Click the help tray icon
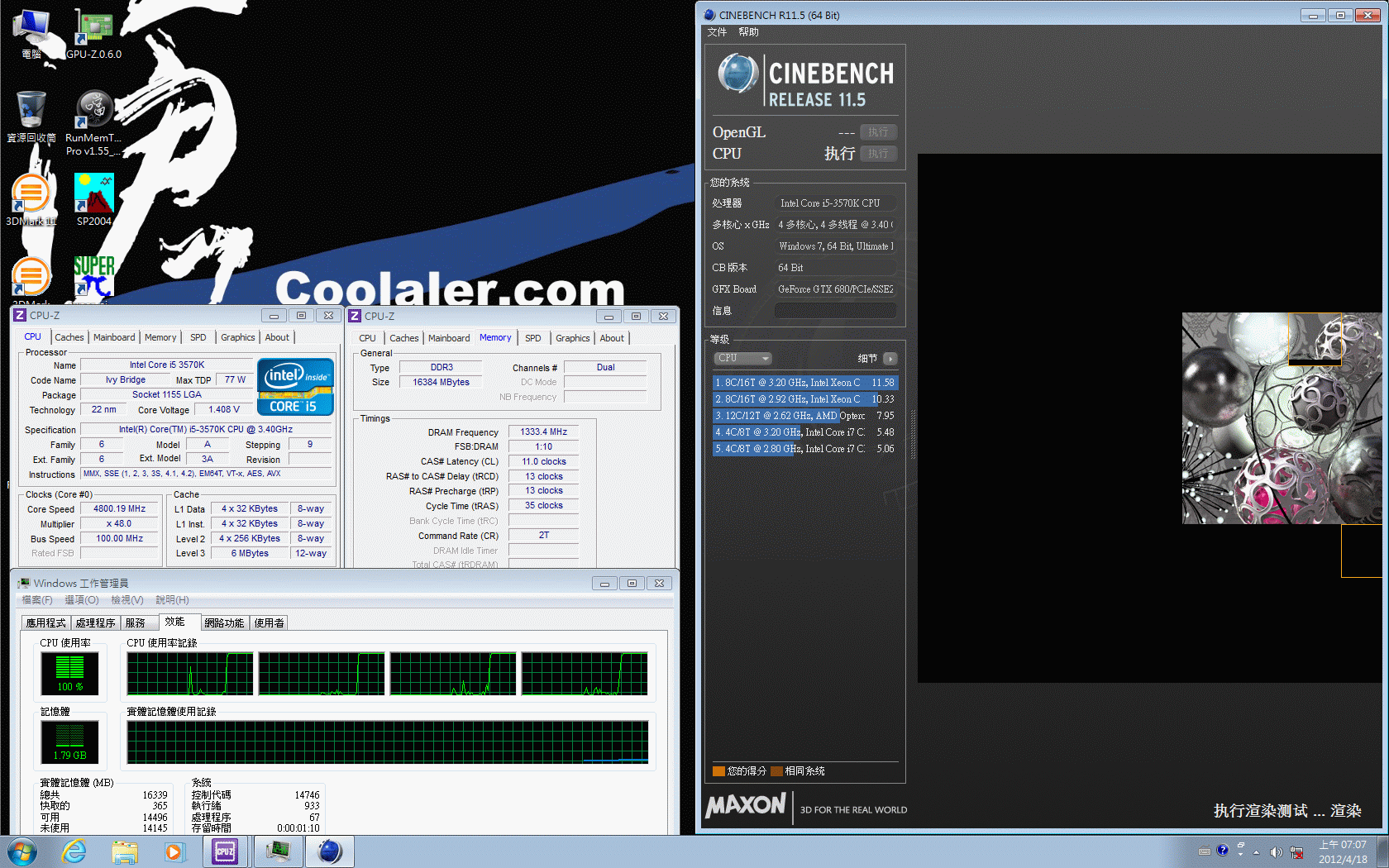The height and width of the screenshot is (868, 1389). [1222, 850]
